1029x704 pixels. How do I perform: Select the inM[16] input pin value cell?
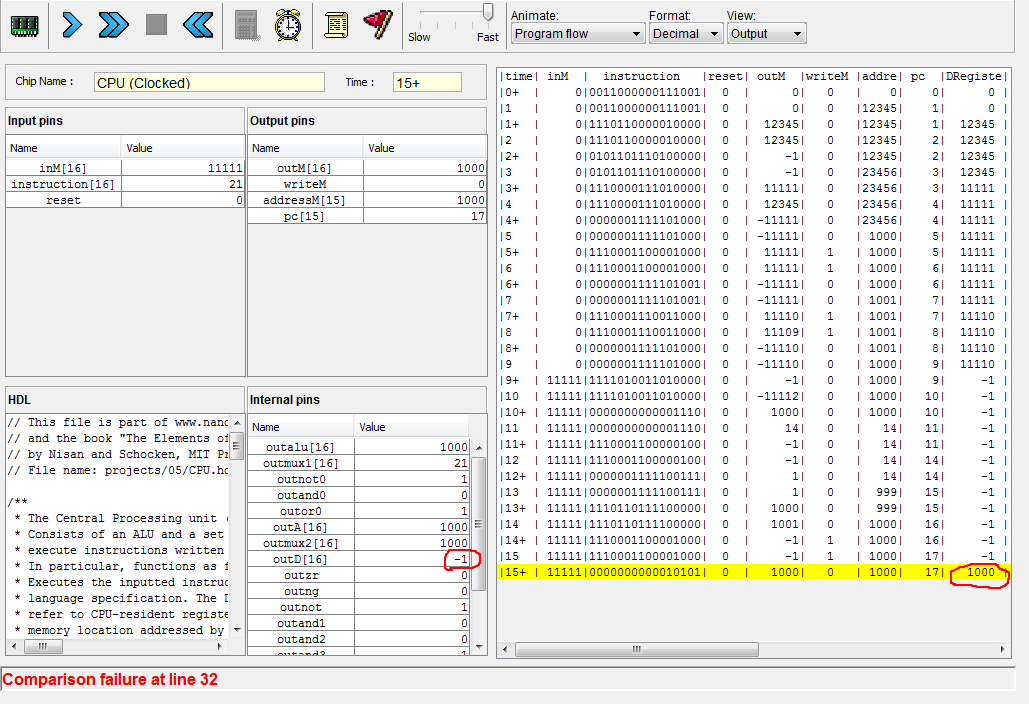pos(183,168)
